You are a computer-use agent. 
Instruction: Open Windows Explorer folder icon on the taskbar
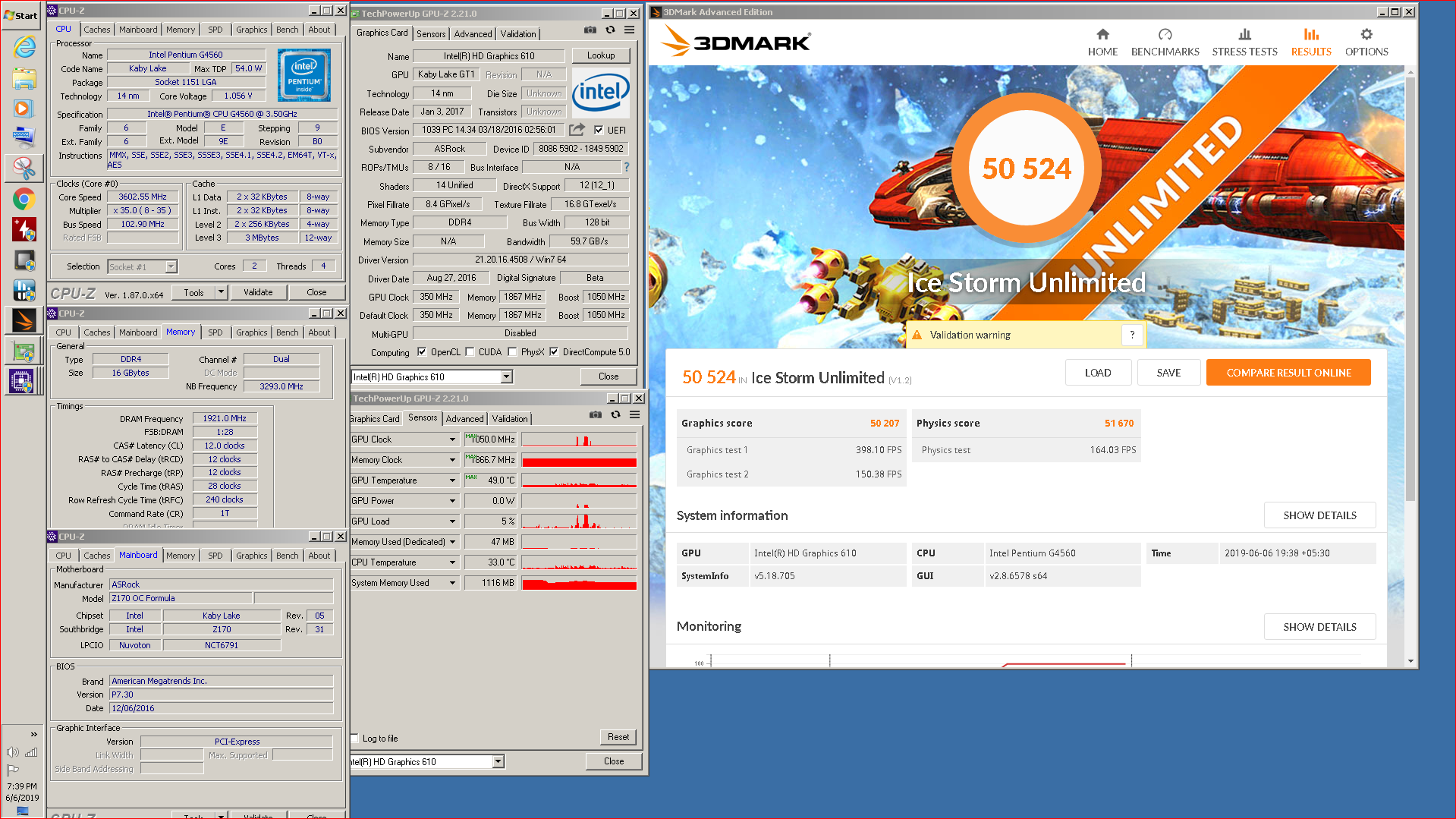click(x=24, y=78)
